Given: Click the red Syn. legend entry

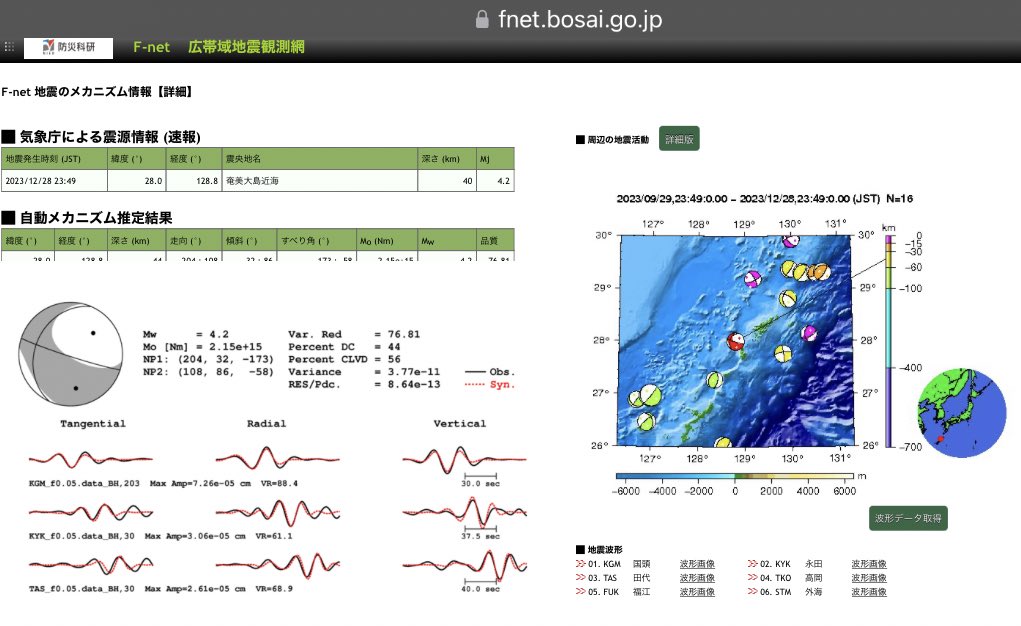Looking at the screenshot, I should coord(490,384).
